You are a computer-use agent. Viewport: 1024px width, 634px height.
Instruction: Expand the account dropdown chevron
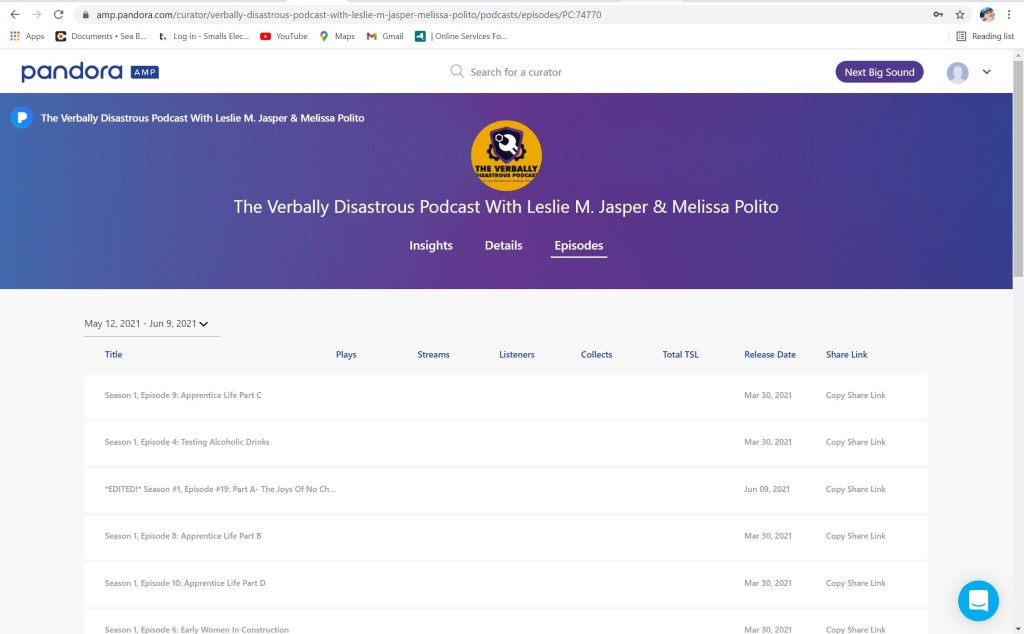click(x=987, y=72)
